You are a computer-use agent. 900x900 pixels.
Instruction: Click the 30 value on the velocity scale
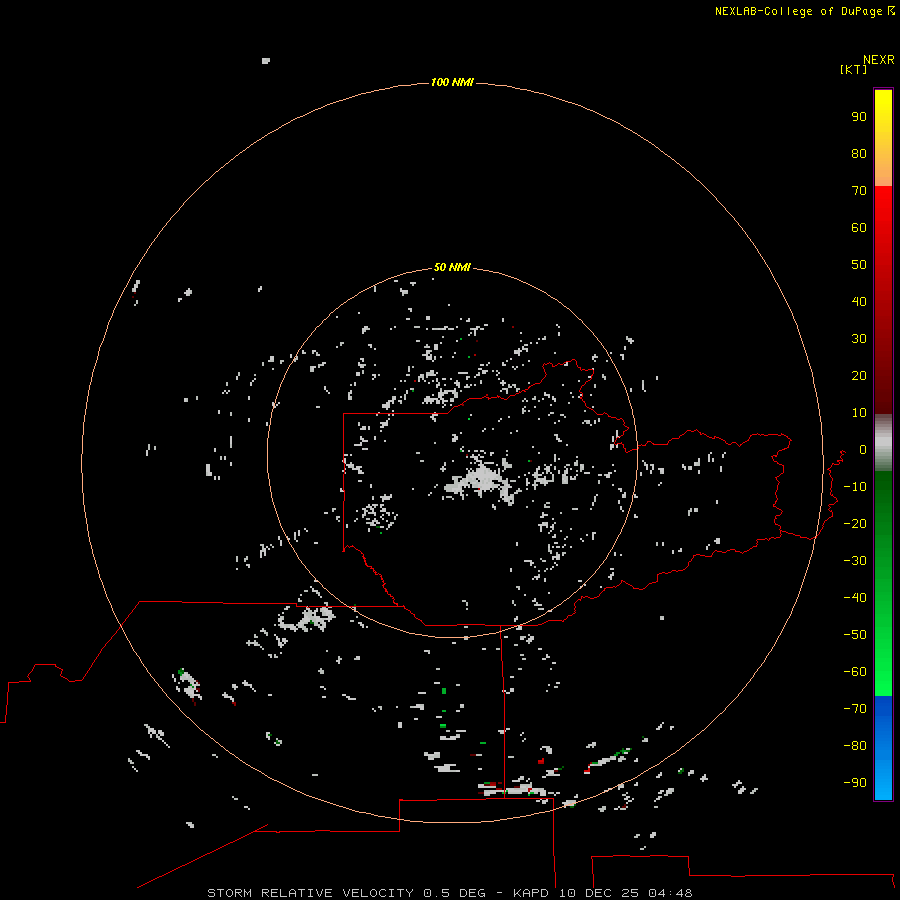[x=859, y=339]
